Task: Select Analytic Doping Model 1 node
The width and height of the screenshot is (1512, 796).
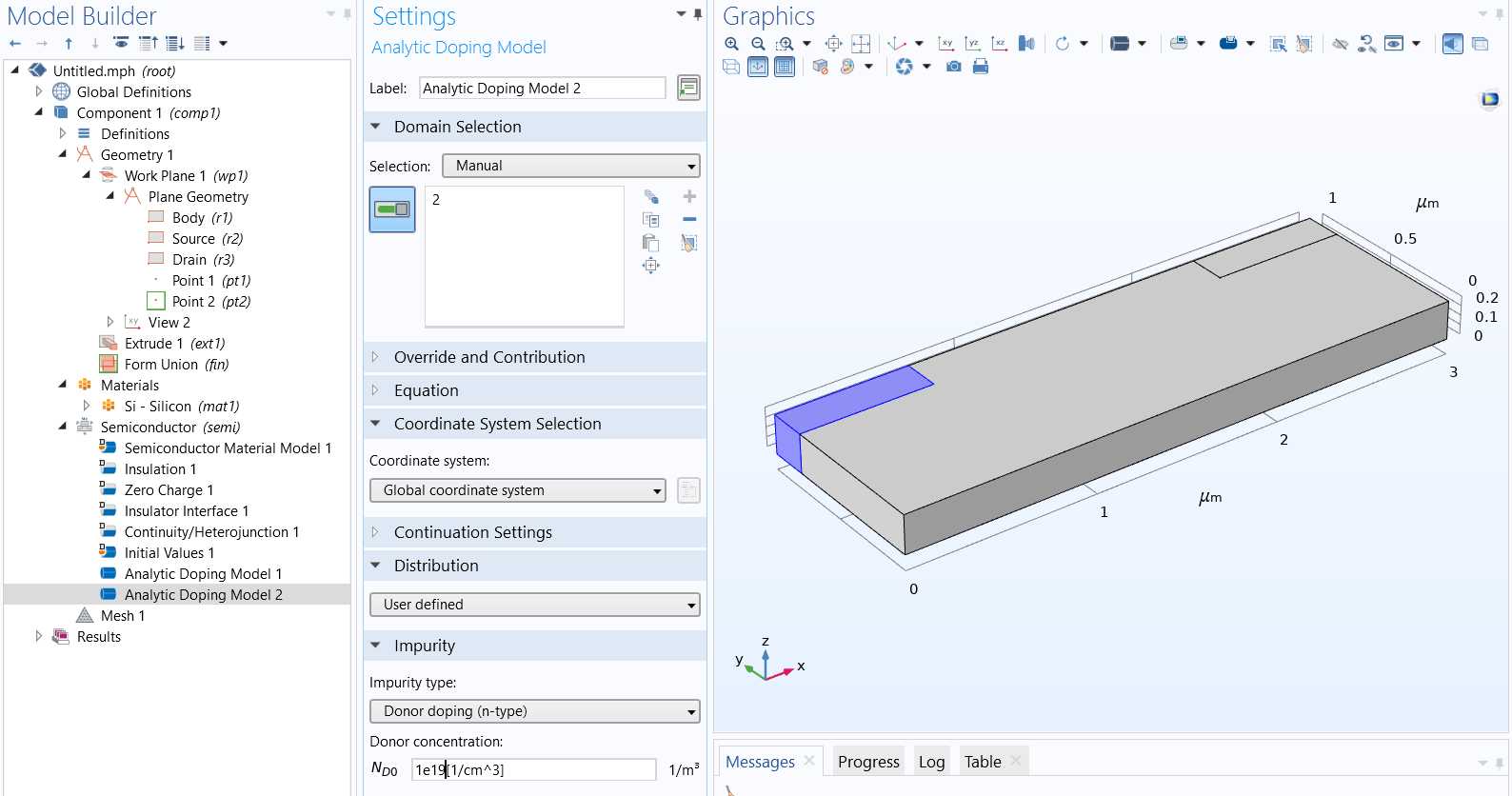Action: coord(203,574)
